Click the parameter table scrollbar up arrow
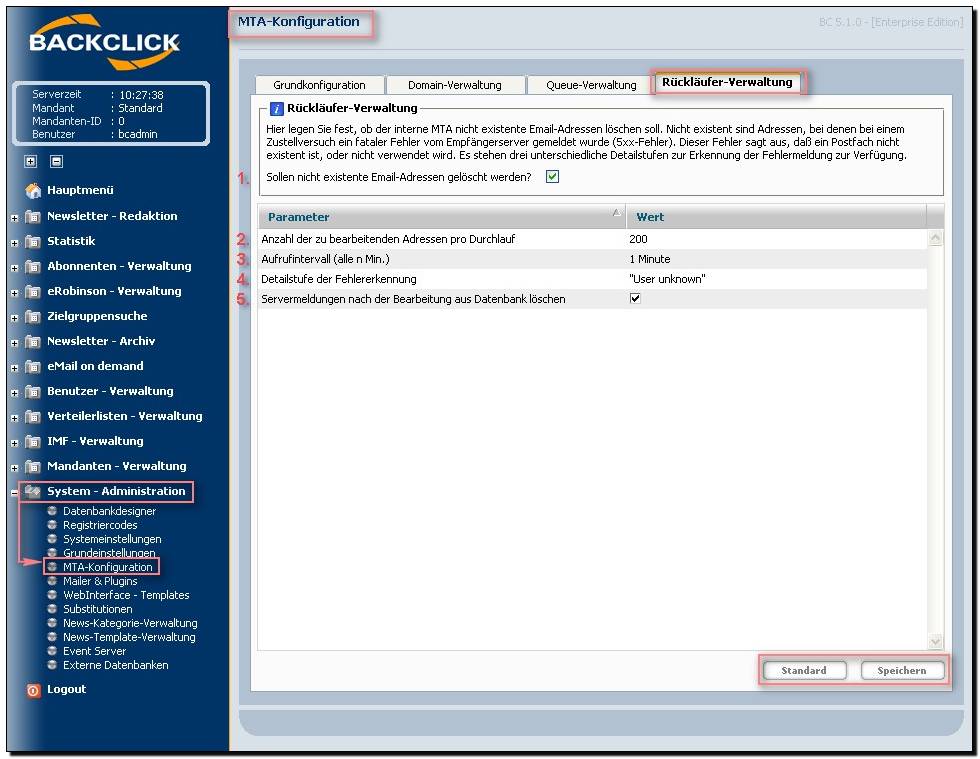The height and width of the screenshot is (759, 980). click(935, 238)
